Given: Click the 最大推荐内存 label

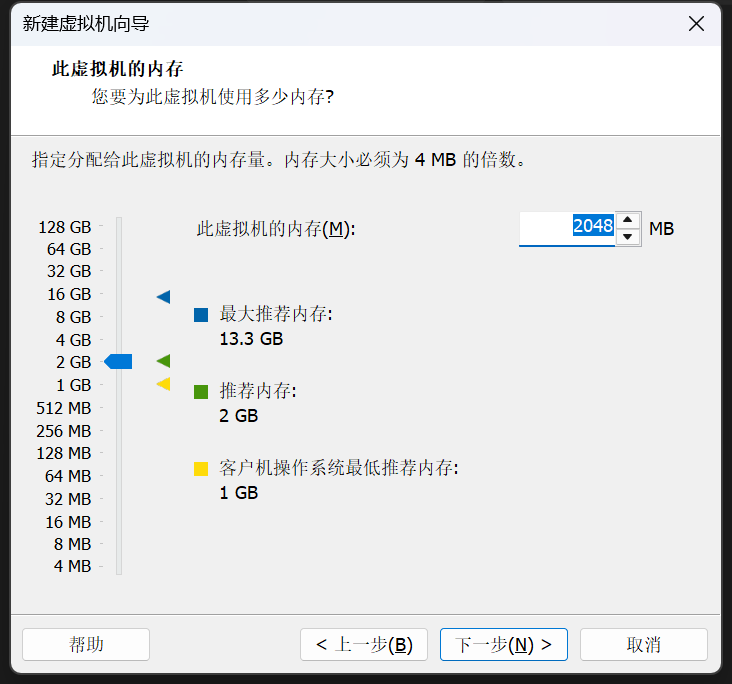Looking at the screenshot, I should pyautogui.click(x=276, y=314).
